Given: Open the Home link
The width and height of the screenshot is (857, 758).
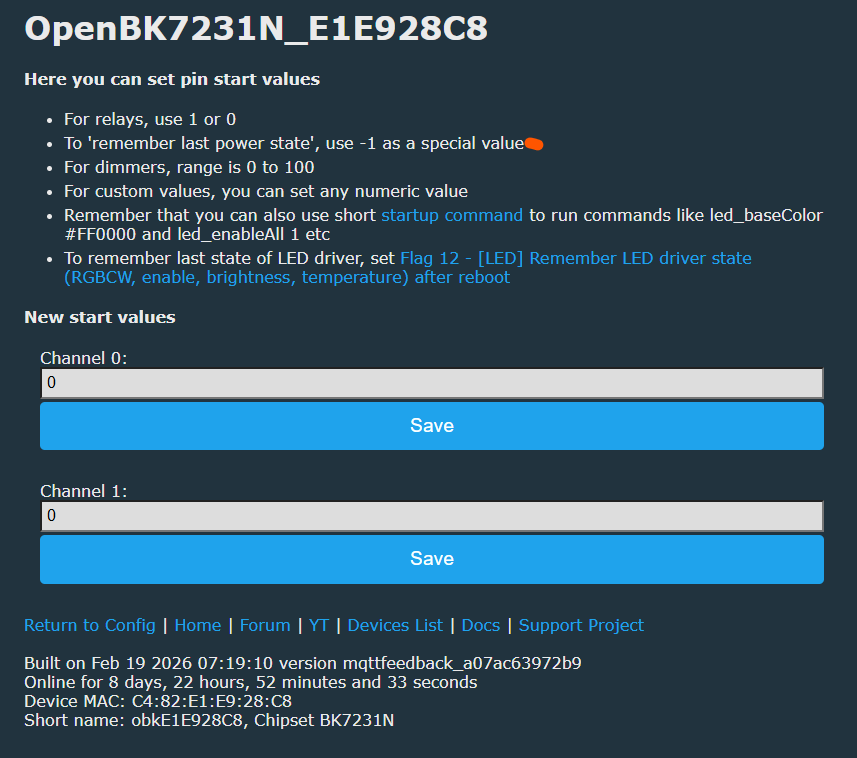Looking at the screenshot, I should [198, 625].
